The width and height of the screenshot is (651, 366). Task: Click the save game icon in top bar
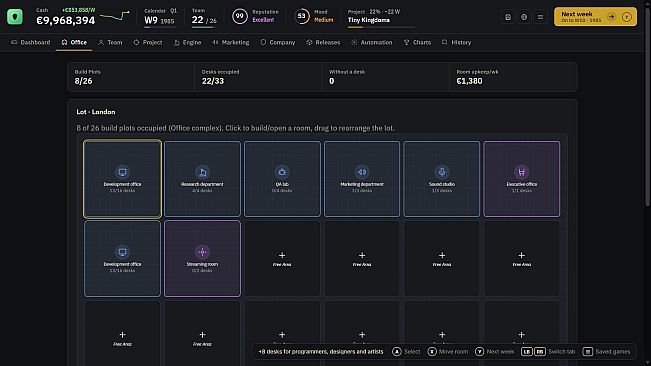point(508,17)
